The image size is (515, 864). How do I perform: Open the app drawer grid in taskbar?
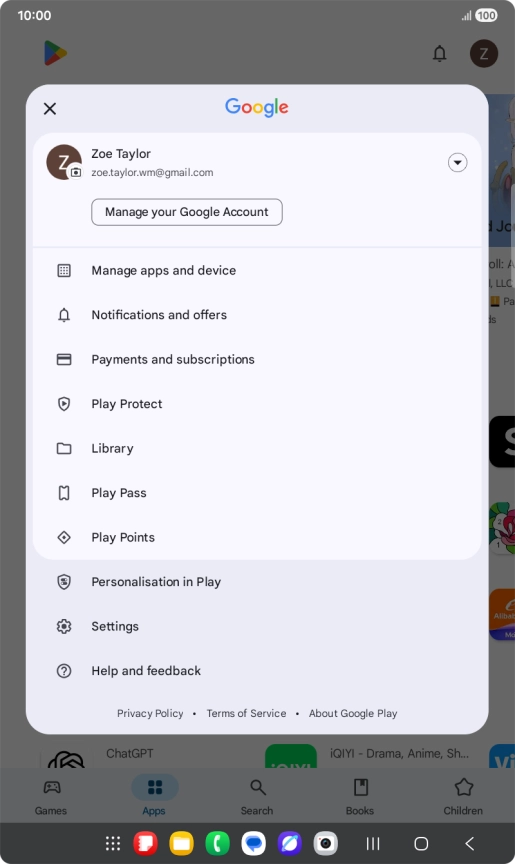pyautogui.click(x=113, y=843)
